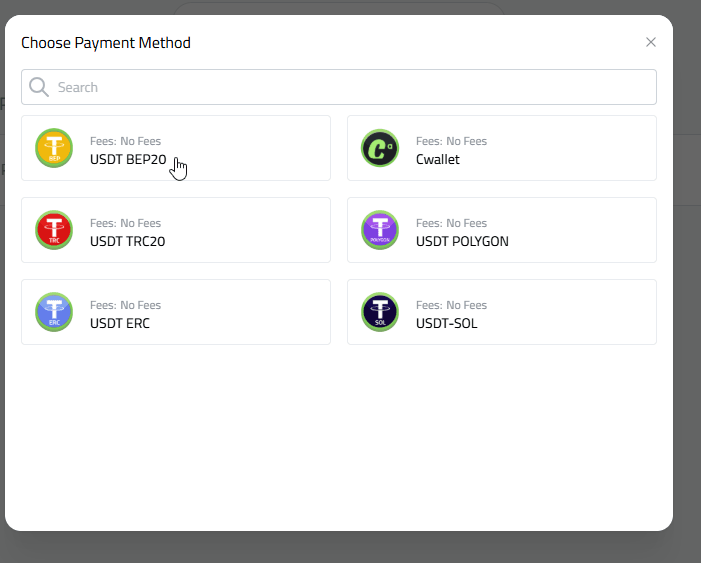Click the purple USDT POLYGON coin icon

click(380, 230)
